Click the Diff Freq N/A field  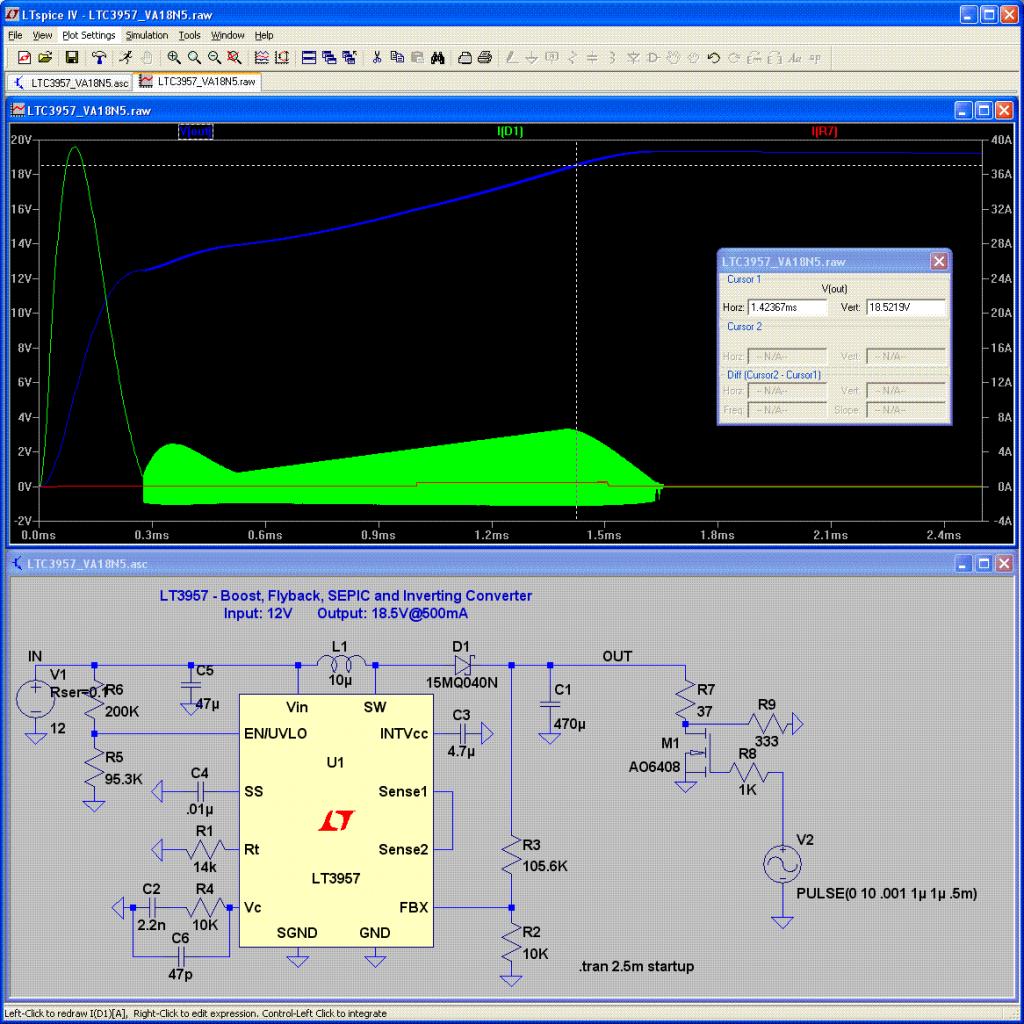tap(788, 409)
